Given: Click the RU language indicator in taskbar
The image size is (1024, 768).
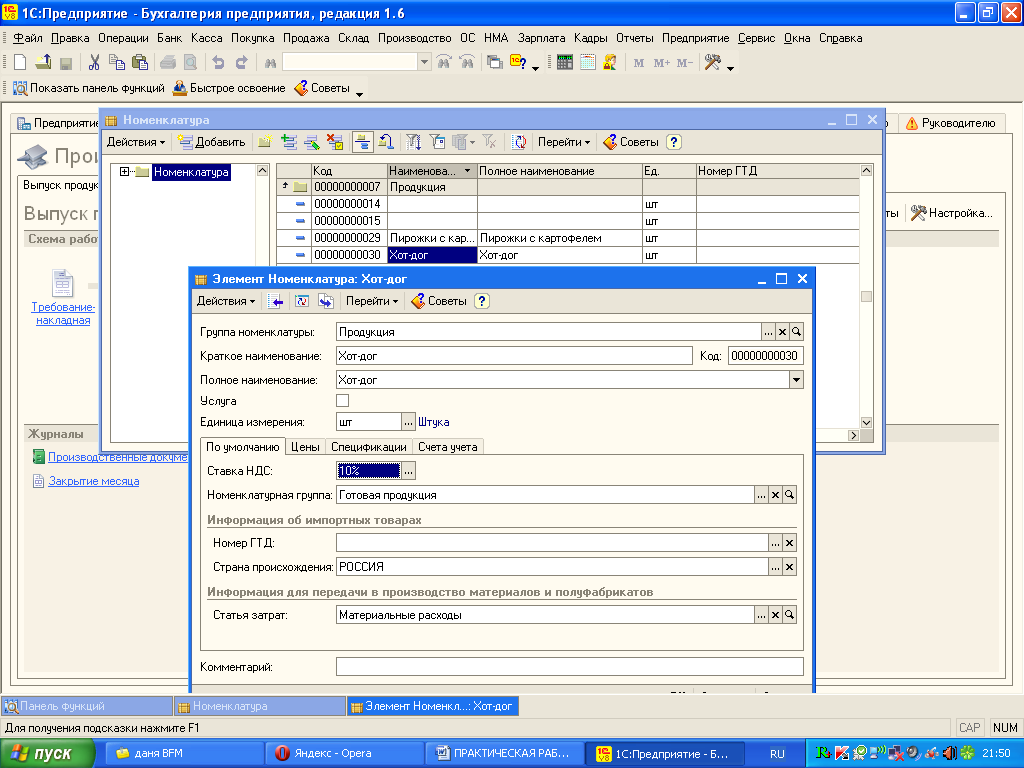Looking at the screenshot, I should (x=777, y=754).
